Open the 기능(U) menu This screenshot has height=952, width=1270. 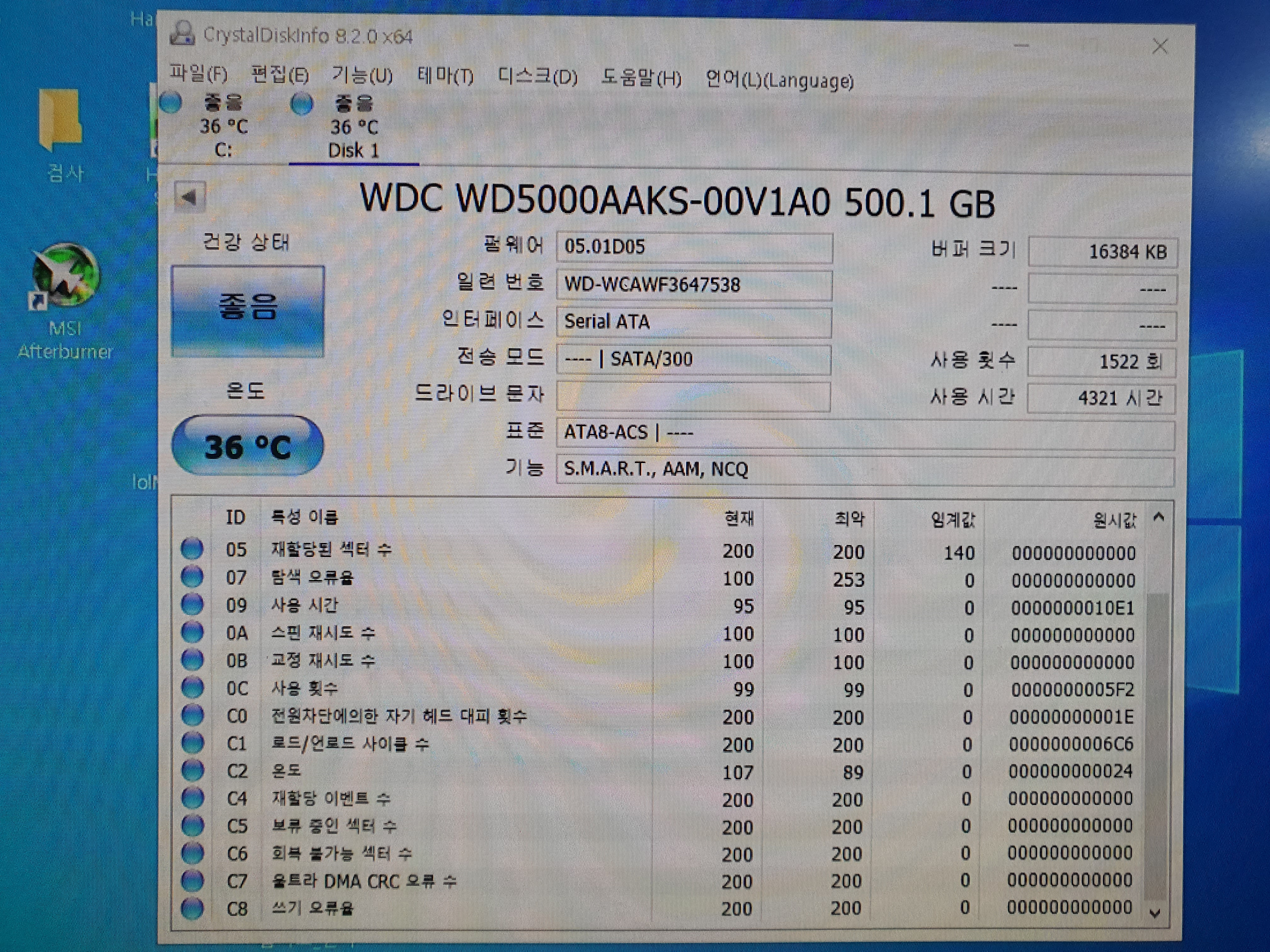point(362,75)
